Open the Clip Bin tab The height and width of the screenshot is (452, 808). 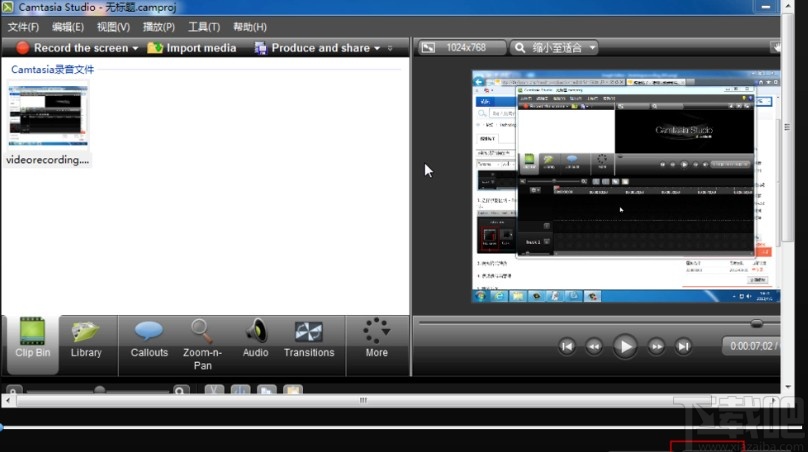[32, 345]
